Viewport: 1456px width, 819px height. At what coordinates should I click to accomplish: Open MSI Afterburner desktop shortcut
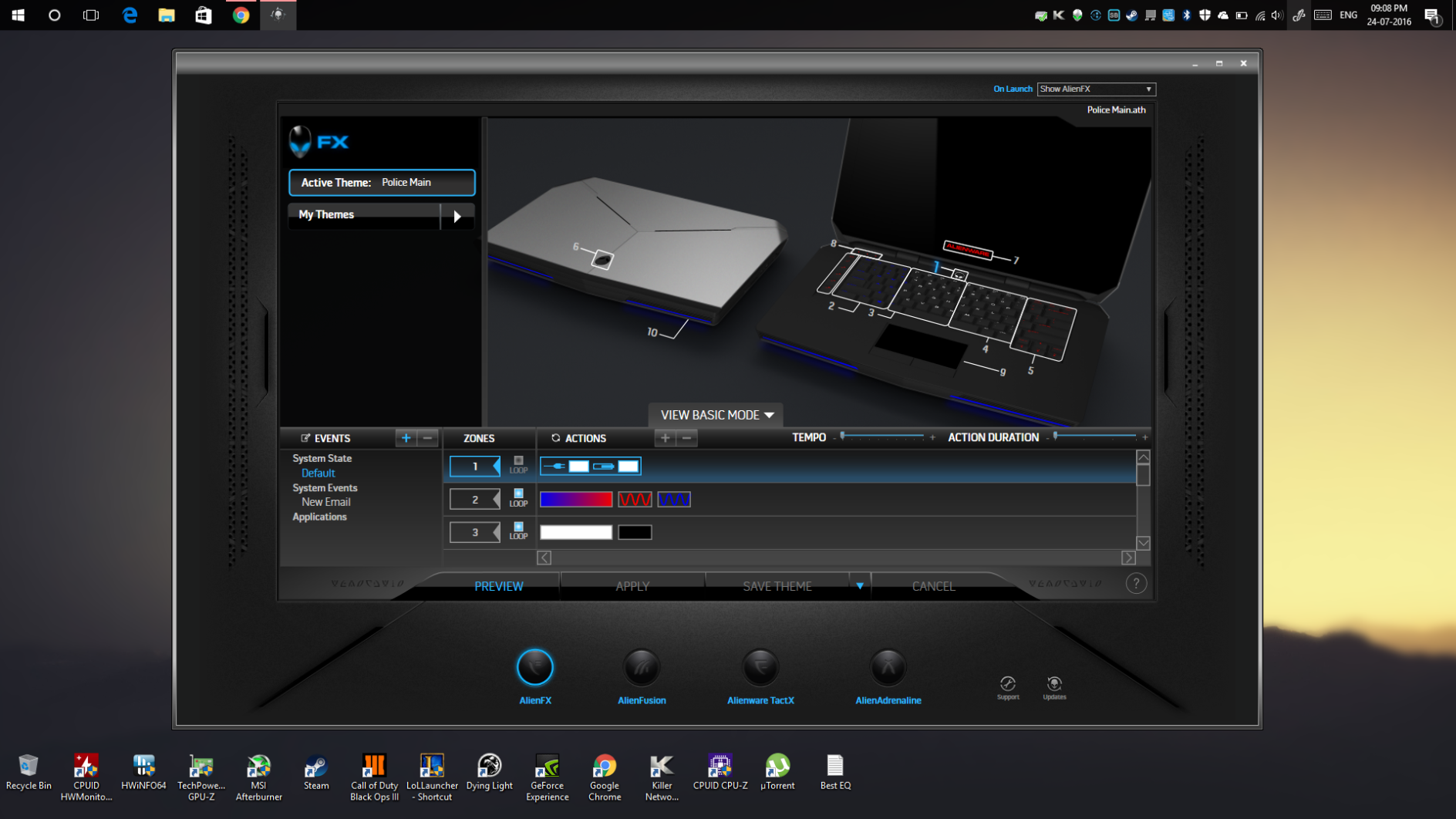pyautogui.click(x=258, y=777)
